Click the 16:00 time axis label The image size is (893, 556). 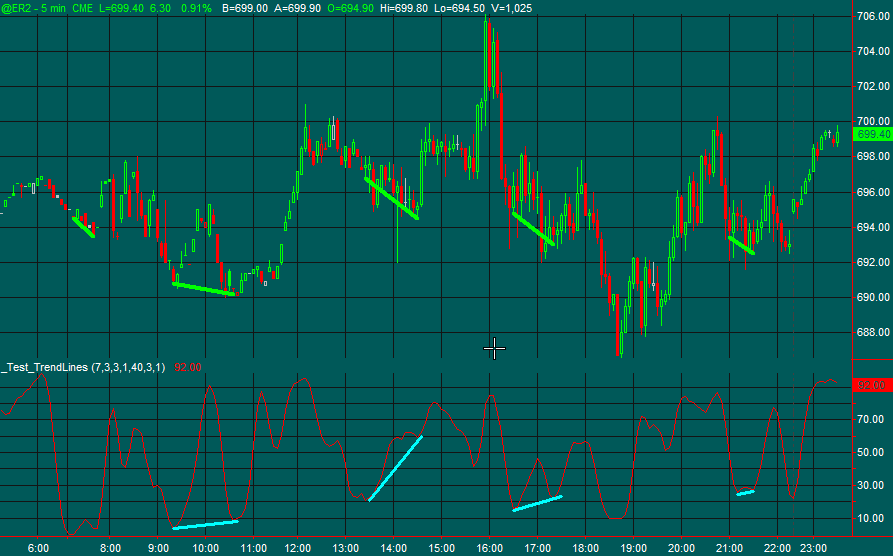coord(490,548)
